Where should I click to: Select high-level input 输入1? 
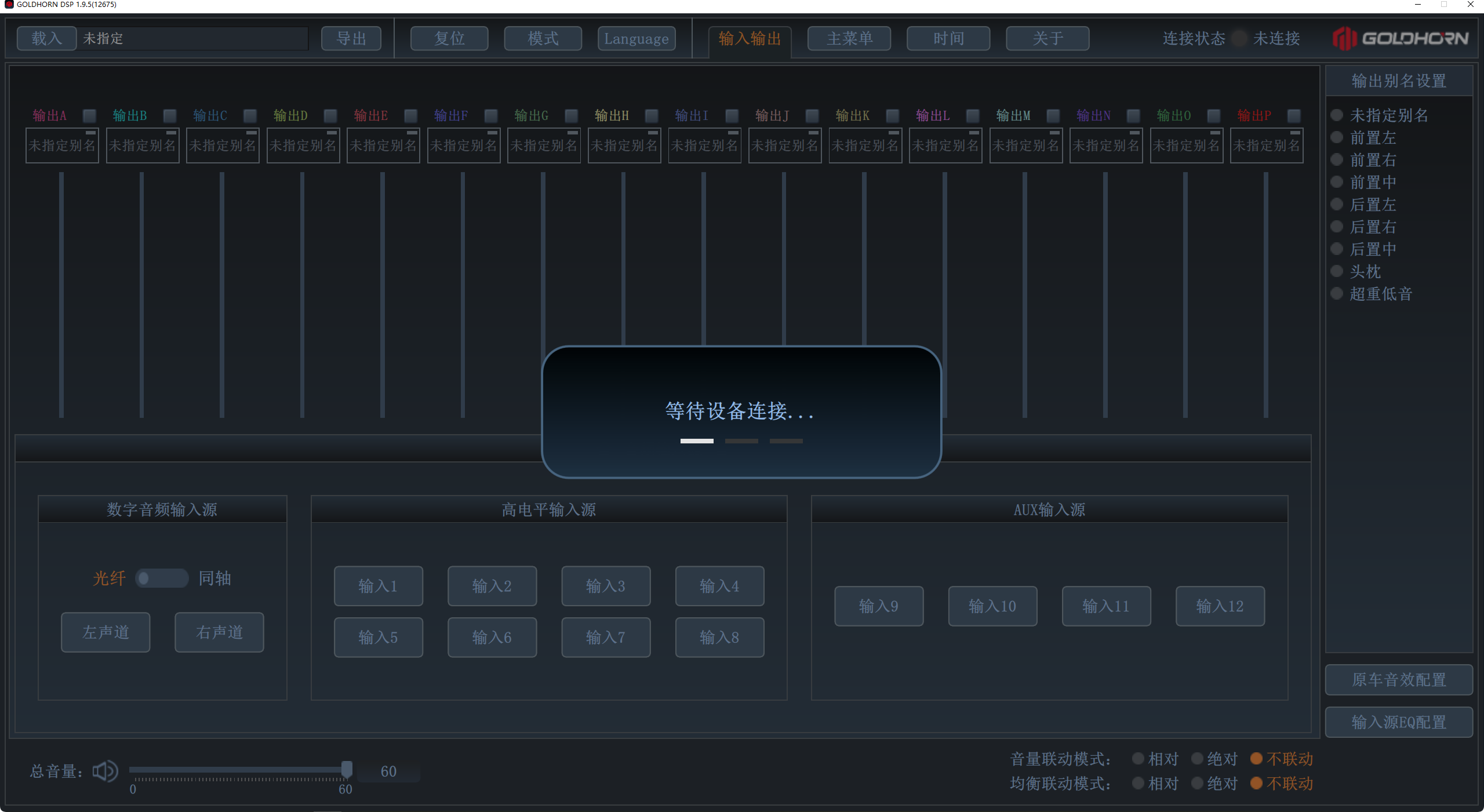point(378,586)
